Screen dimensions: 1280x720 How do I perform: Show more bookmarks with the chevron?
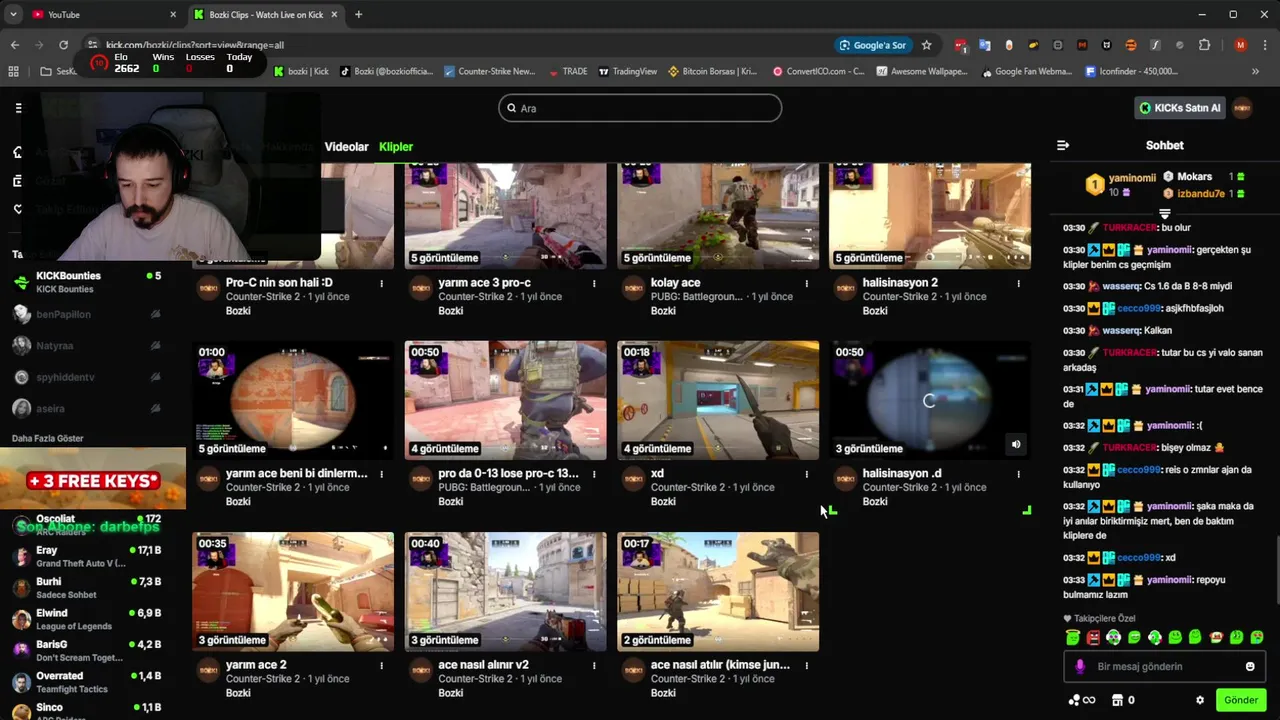[x=1255, y=71]
